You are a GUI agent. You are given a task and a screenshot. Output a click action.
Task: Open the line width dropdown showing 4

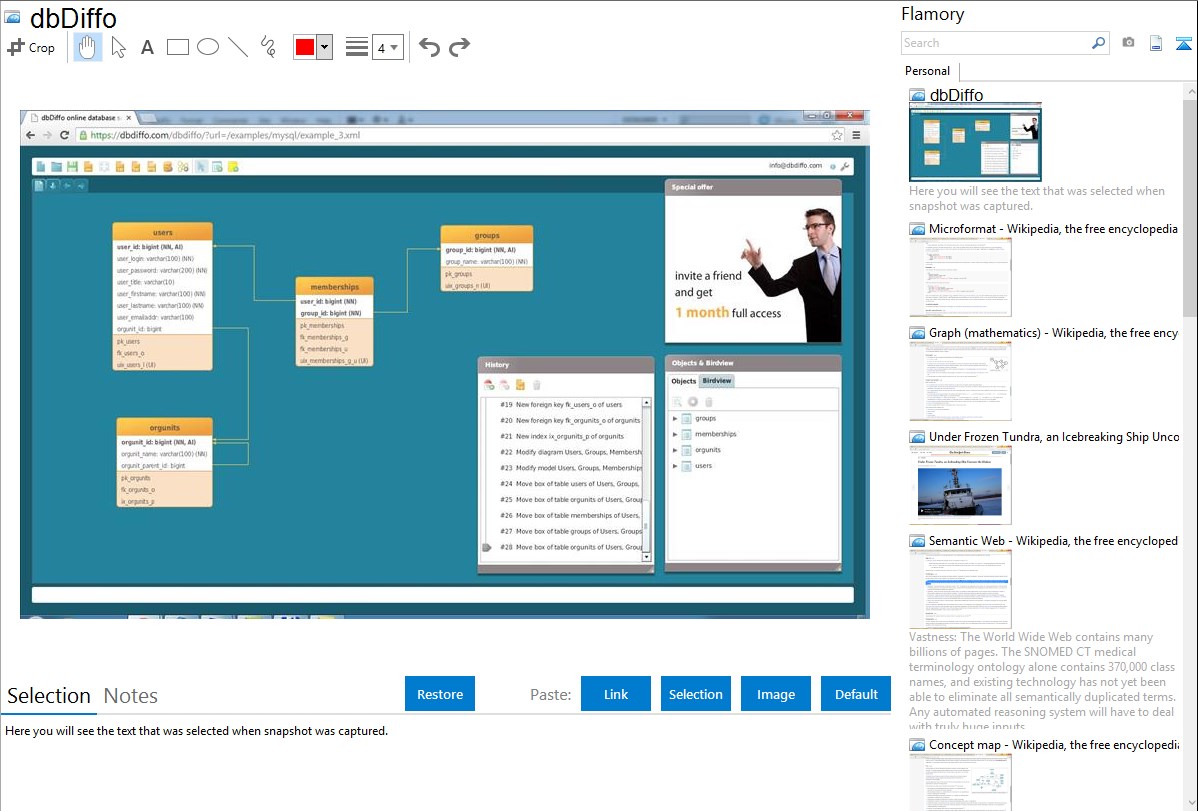pos(387,47)
